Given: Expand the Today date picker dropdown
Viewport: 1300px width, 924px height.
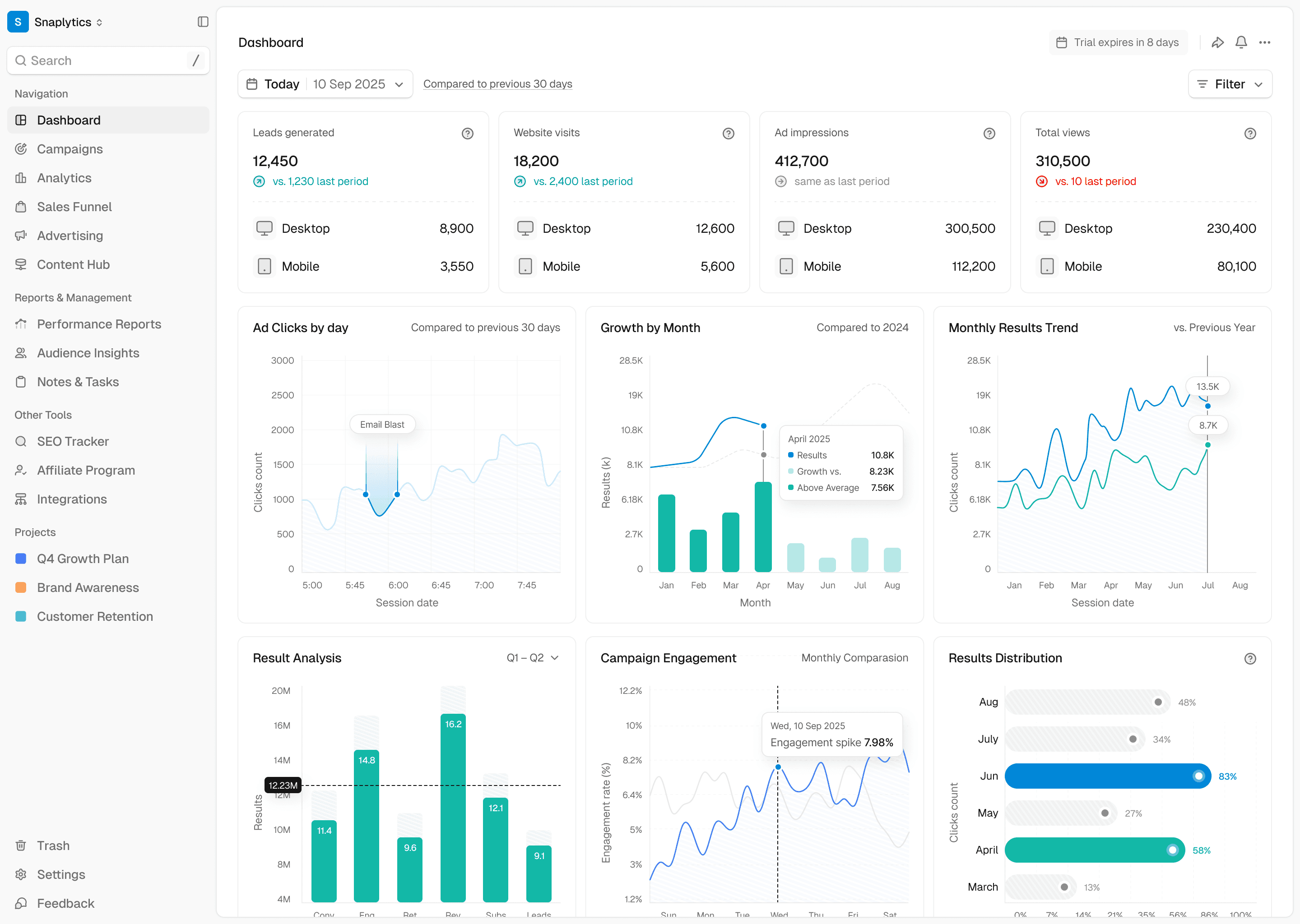Looking at the screenshot, I should [325, 84].
